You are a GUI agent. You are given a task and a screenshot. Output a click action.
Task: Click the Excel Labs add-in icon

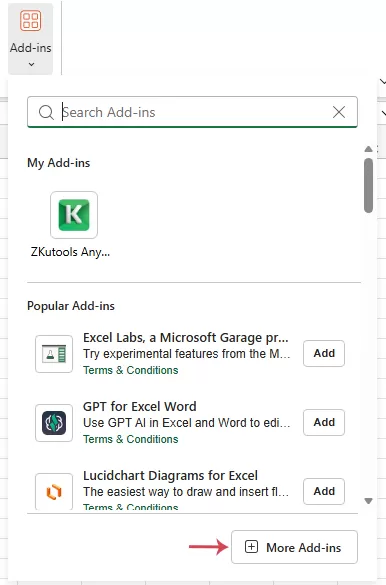[54, 354]
